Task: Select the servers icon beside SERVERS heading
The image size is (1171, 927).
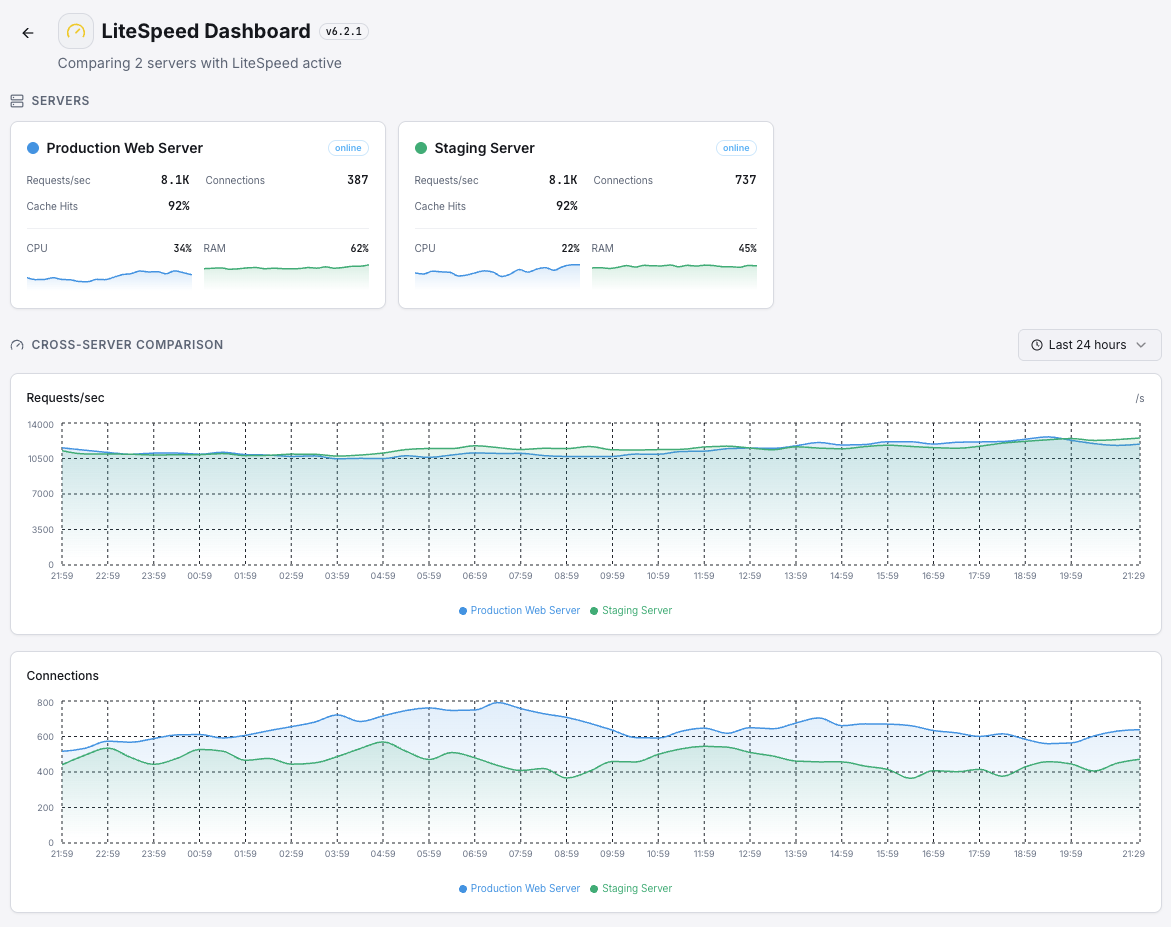Action: [16, 100]
